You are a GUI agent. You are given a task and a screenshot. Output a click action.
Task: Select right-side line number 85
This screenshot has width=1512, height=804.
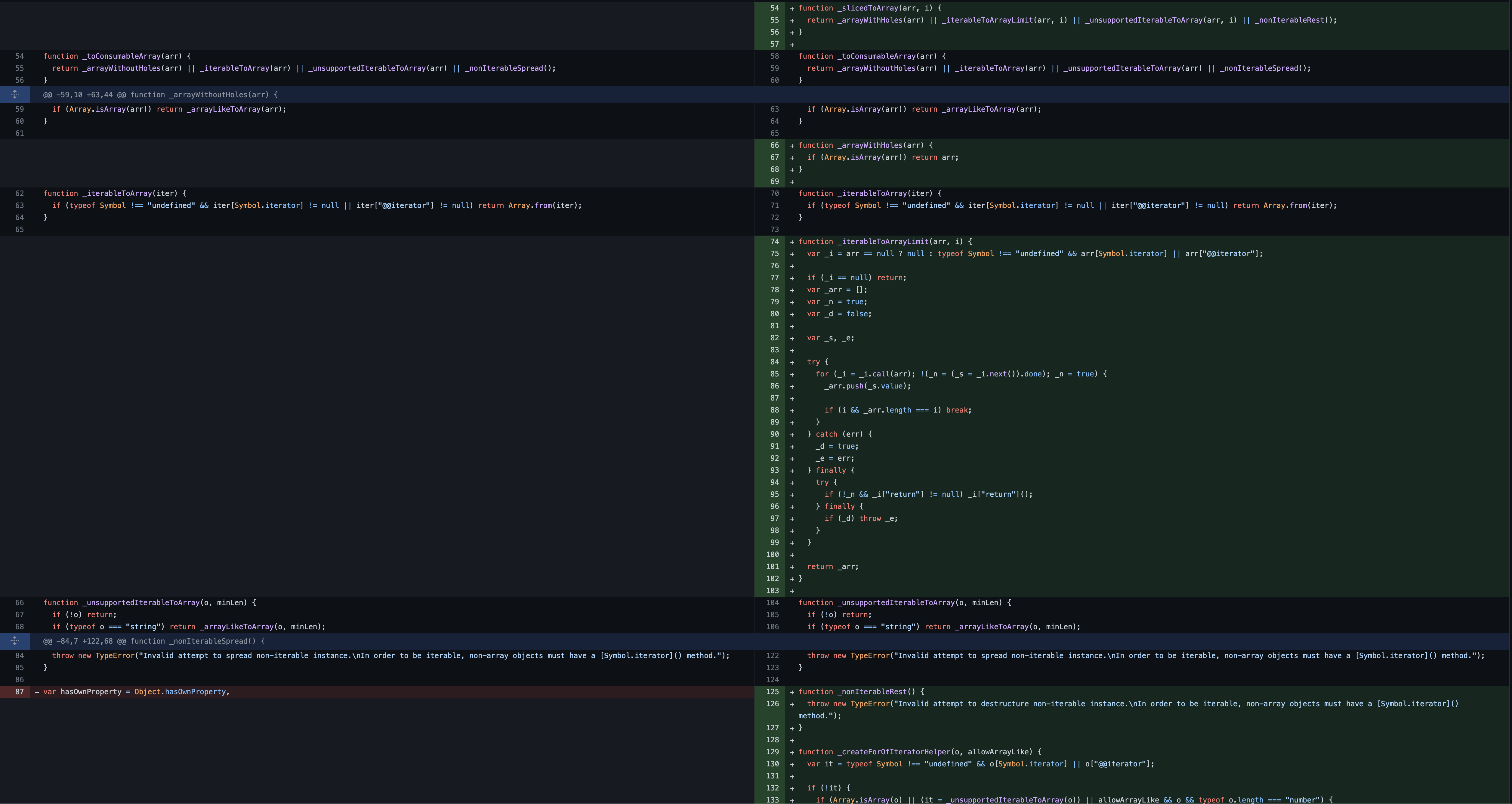[774, 374]
